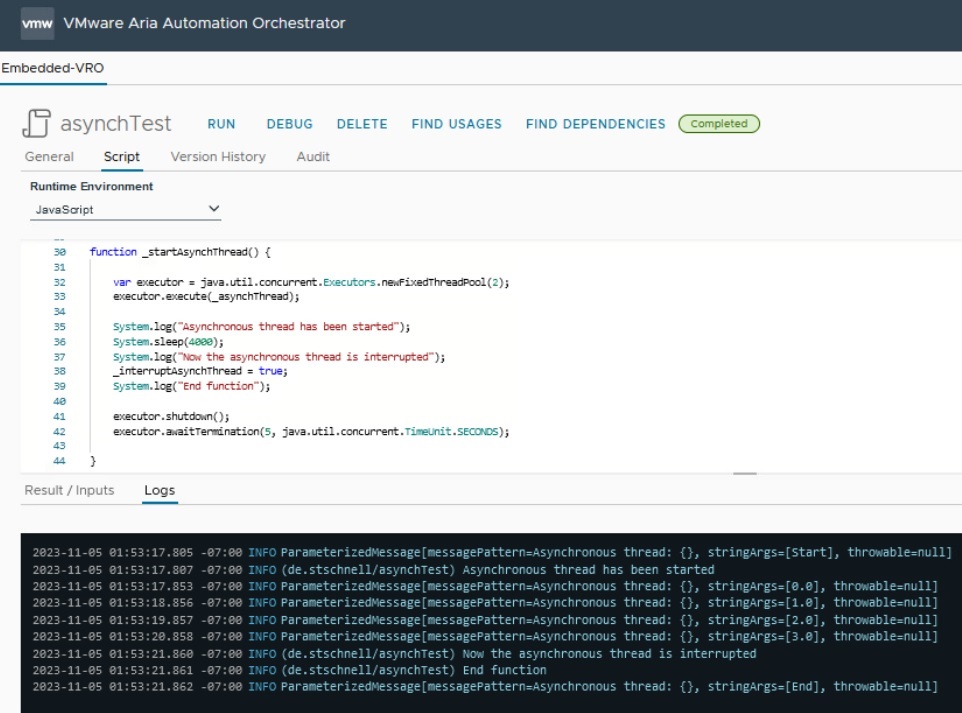Open FIND USAGES
The width and height of the screenshot is (962, 713).
[456, 124]
